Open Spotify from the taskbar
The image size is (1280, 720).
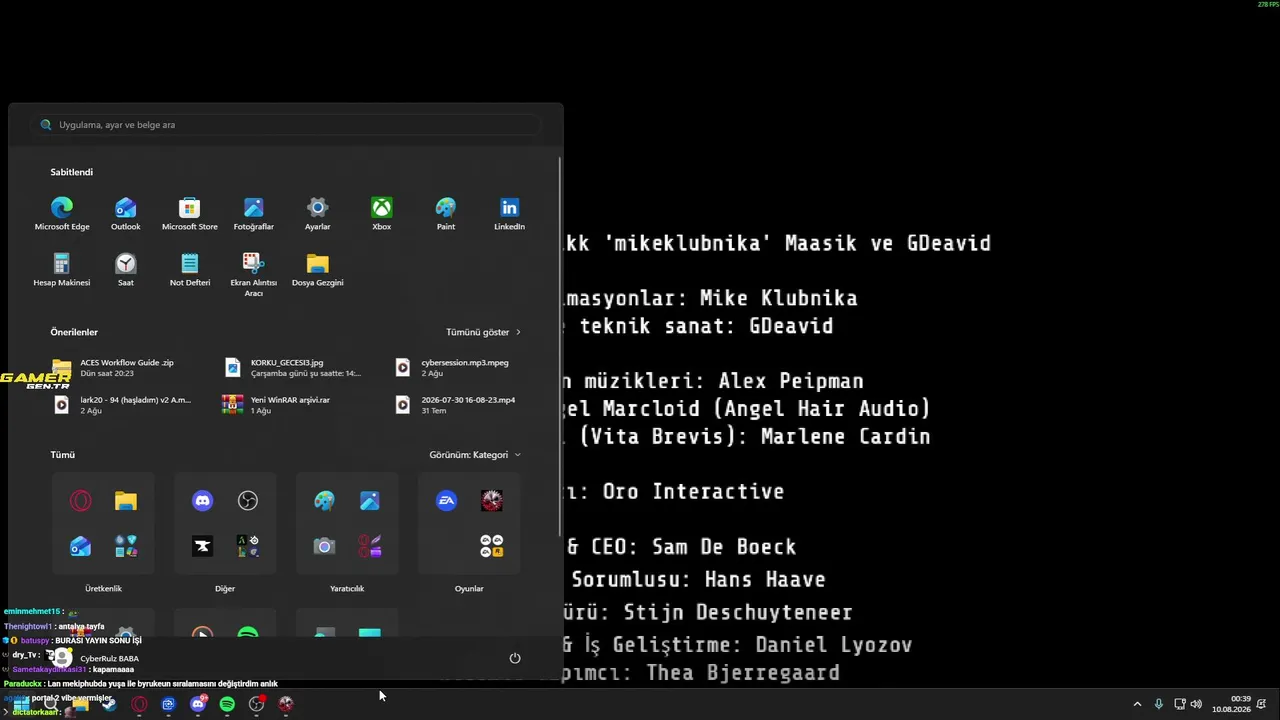pyautogui.click(x=227, y=704)
